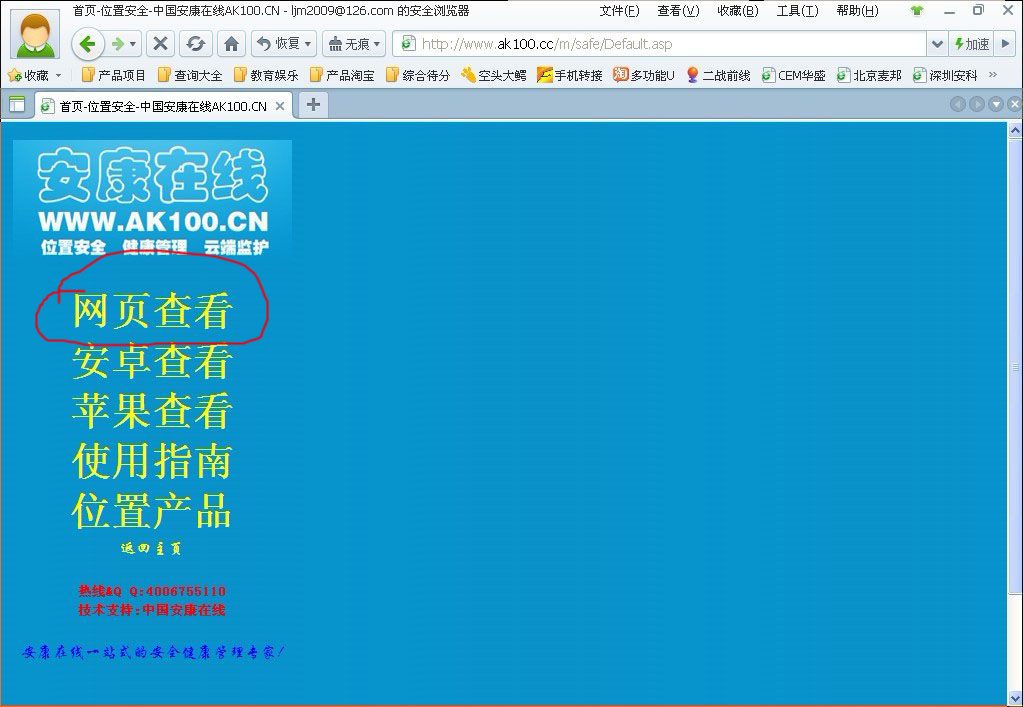Open the 文件(F) menu
Image resolution: width=1023 pixels, height=707 pixels.
pyautogui.click(x=619, y=11)
